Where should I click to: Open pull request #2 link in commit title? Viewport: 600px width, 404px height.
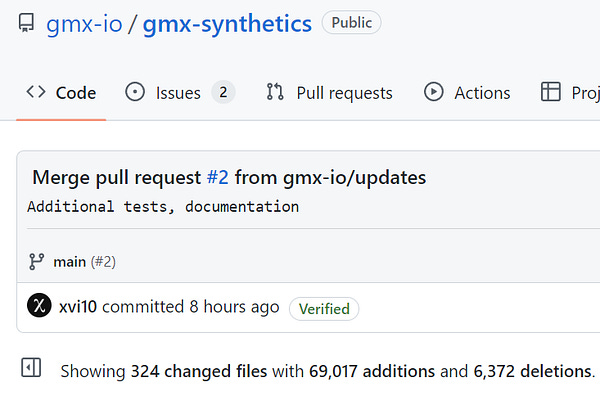(218, 178)
